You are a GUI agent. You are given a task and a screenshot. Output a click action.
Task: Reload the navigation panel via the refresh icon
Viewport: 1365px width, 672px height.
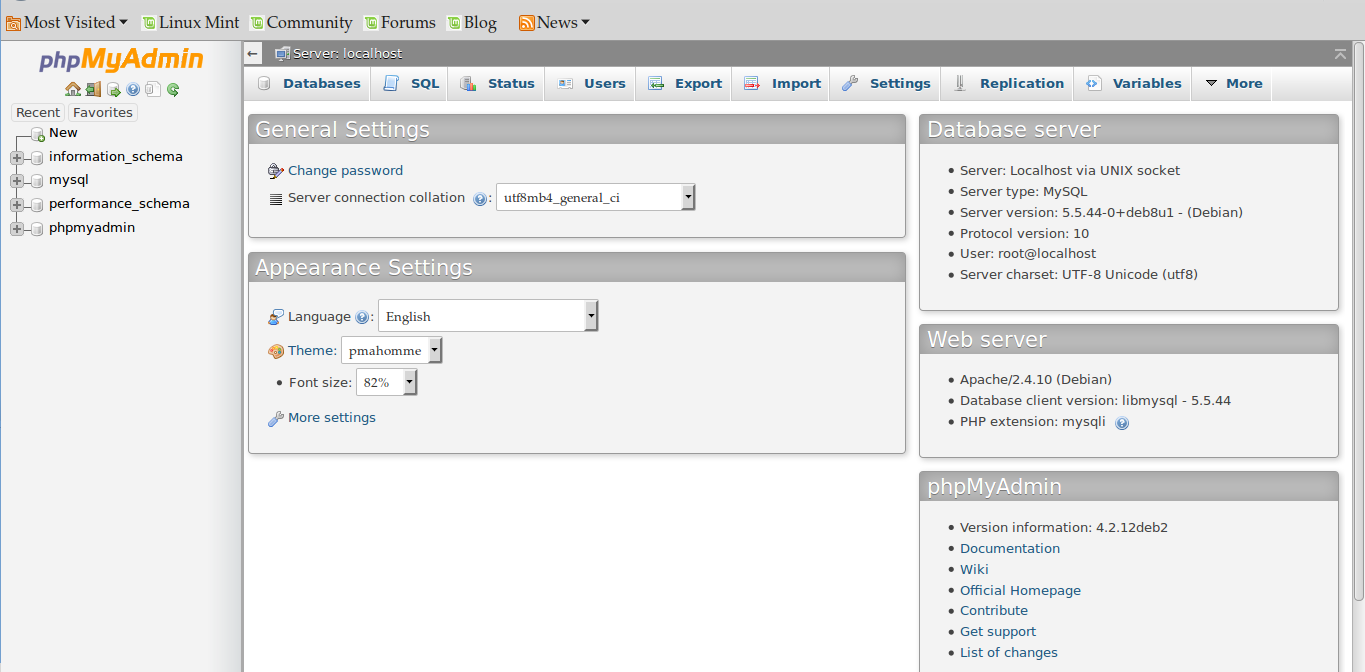172,89
